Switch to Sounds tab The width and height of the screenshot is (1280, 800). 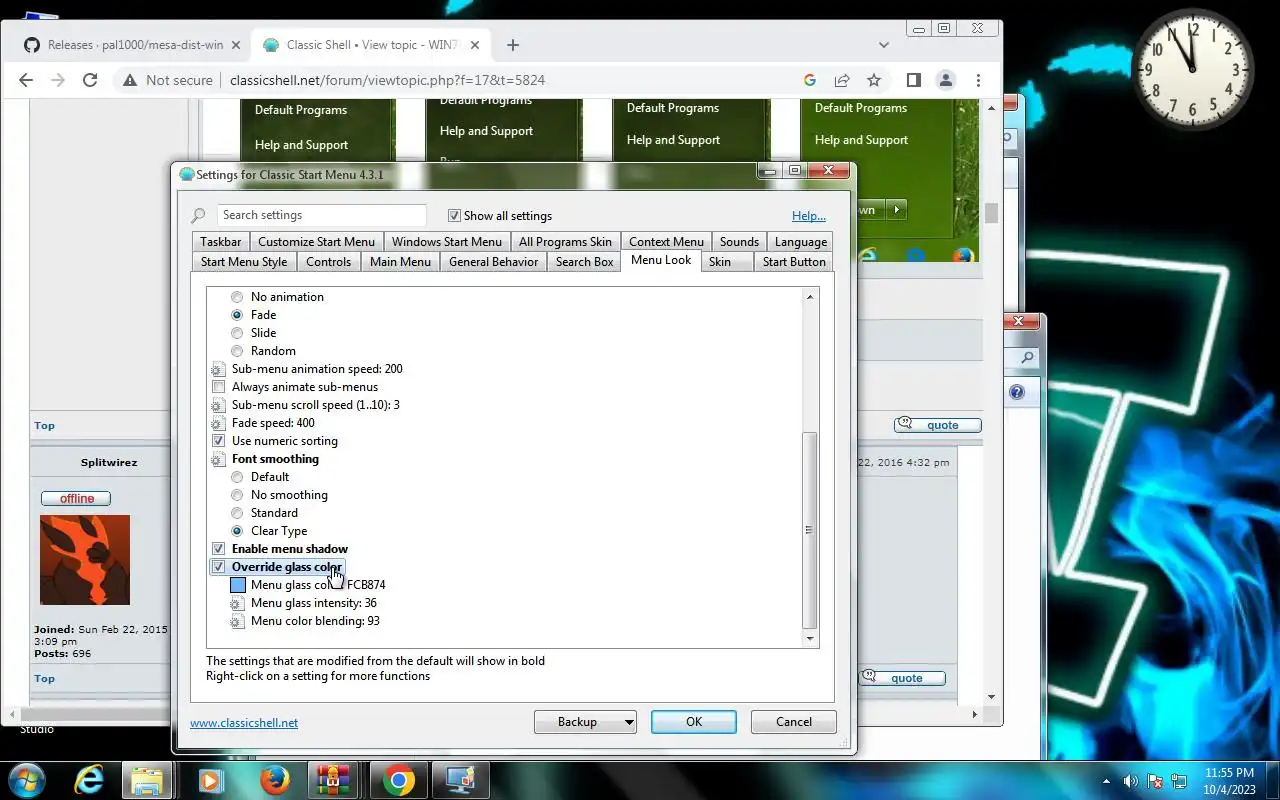point(739,242)
